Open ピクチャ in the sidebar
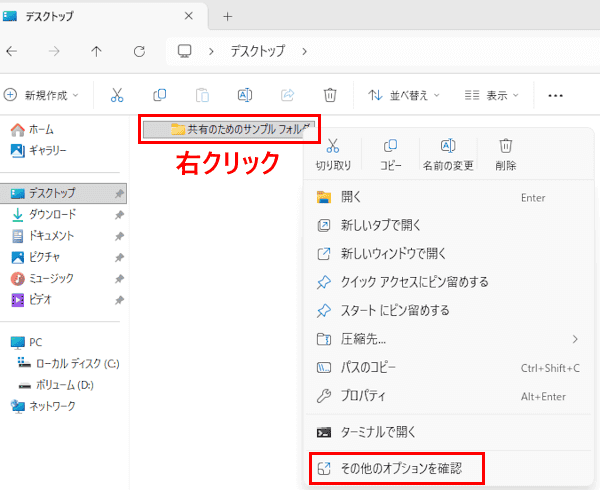This screenshot has height=490, width=600. click(36, 257)
